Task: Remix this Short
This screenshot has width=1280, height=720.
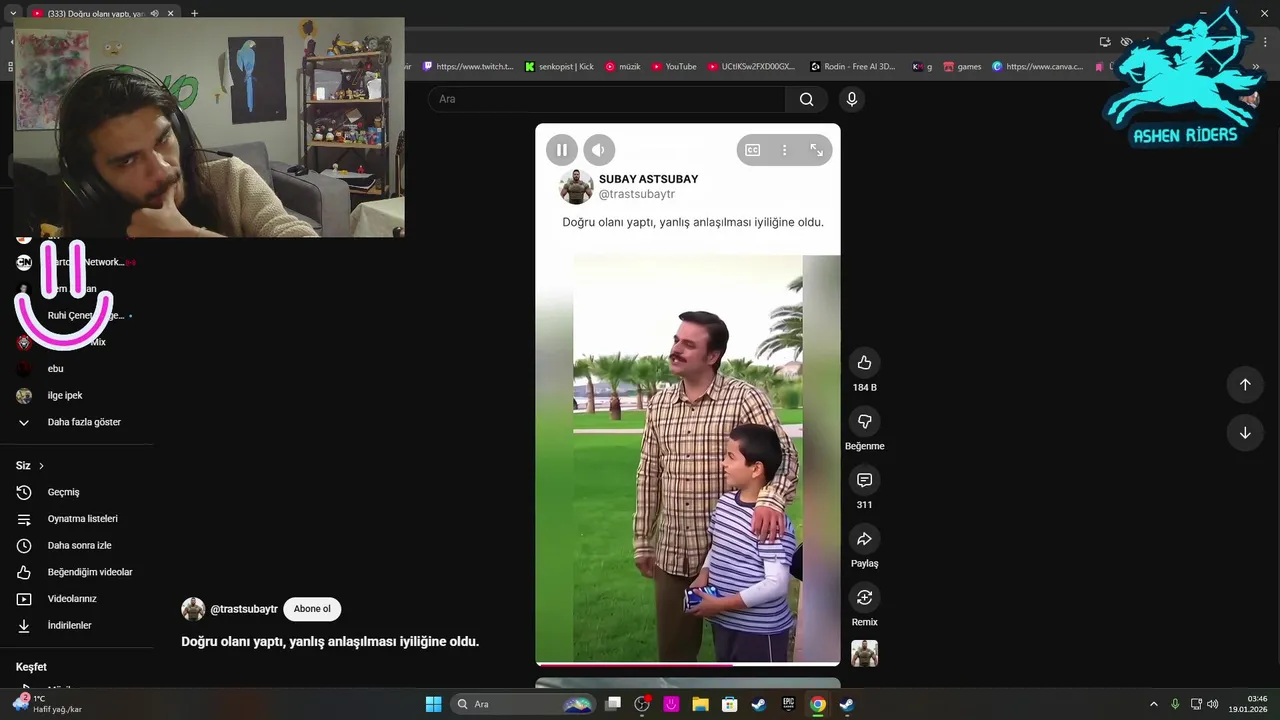Action: (865, 597)
